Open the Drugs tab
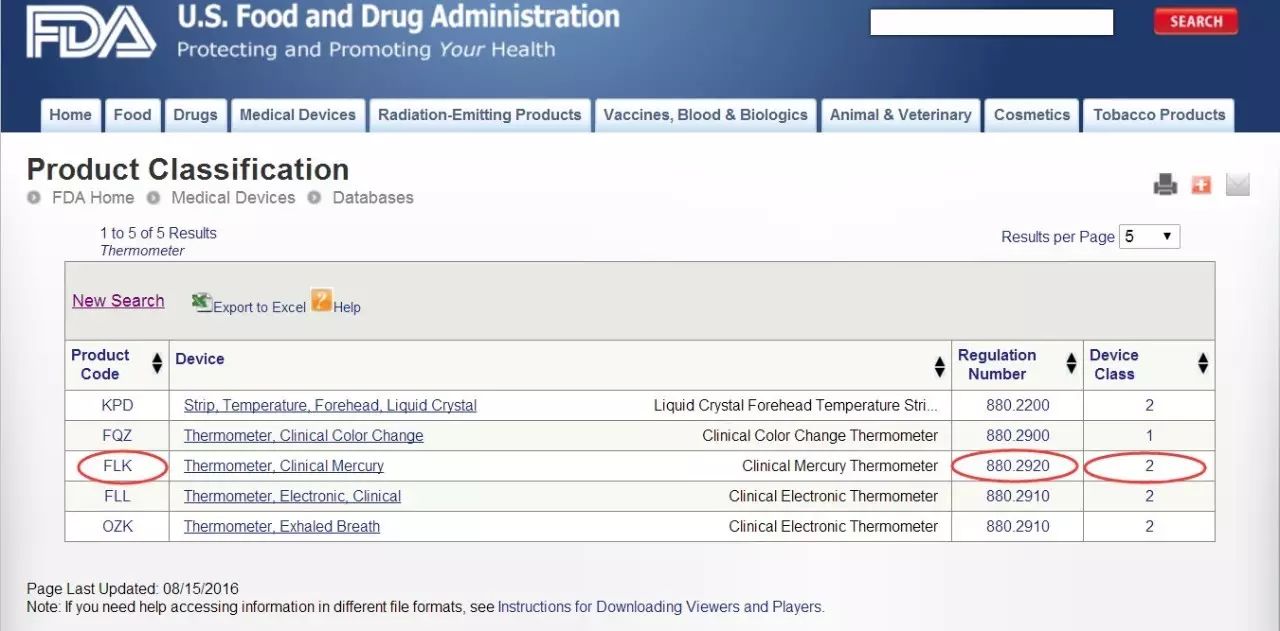Screen dimensions: 1280x631 (195, 115)
